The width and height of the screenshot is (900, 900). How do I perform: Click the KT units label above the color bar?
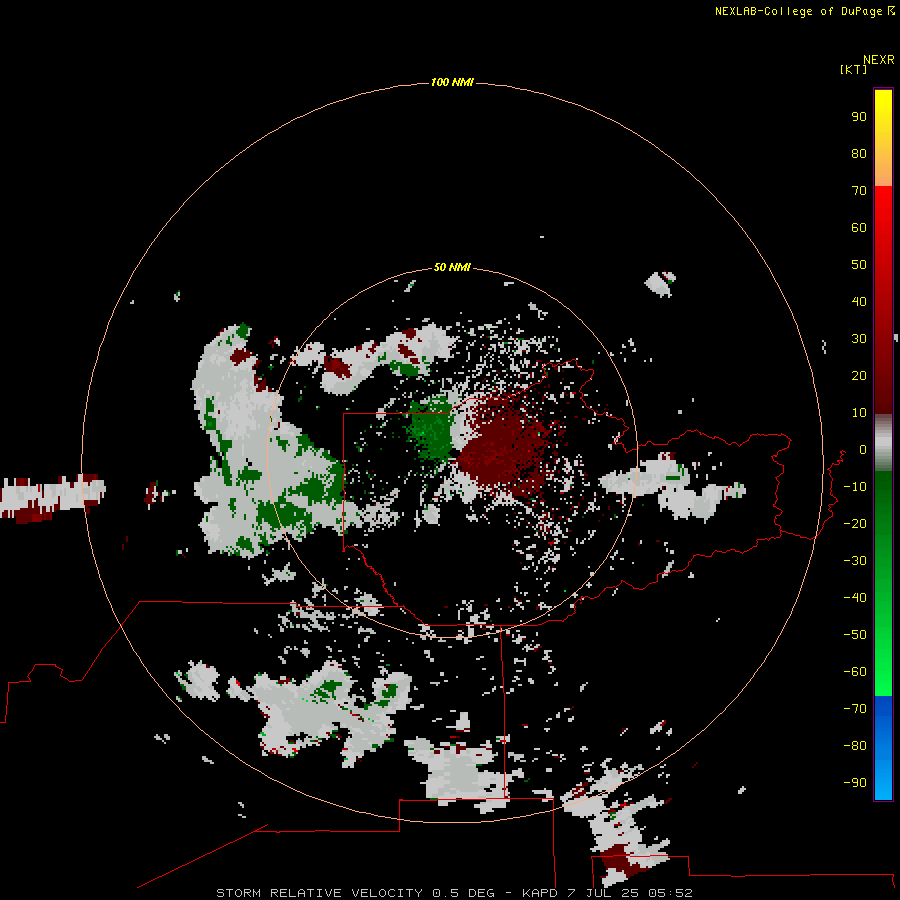[x=854, y=69]
